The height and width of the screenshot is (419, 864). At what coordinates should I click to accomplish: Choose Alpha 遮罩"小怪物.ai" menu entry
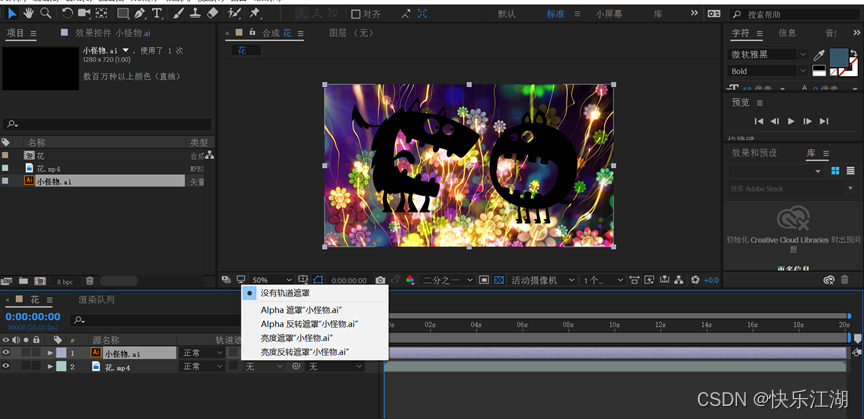tap(301, 310)
